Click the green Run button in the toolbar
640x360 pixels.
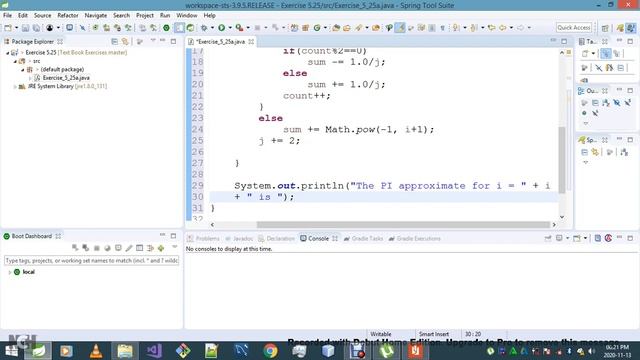(x=222, y=28)
